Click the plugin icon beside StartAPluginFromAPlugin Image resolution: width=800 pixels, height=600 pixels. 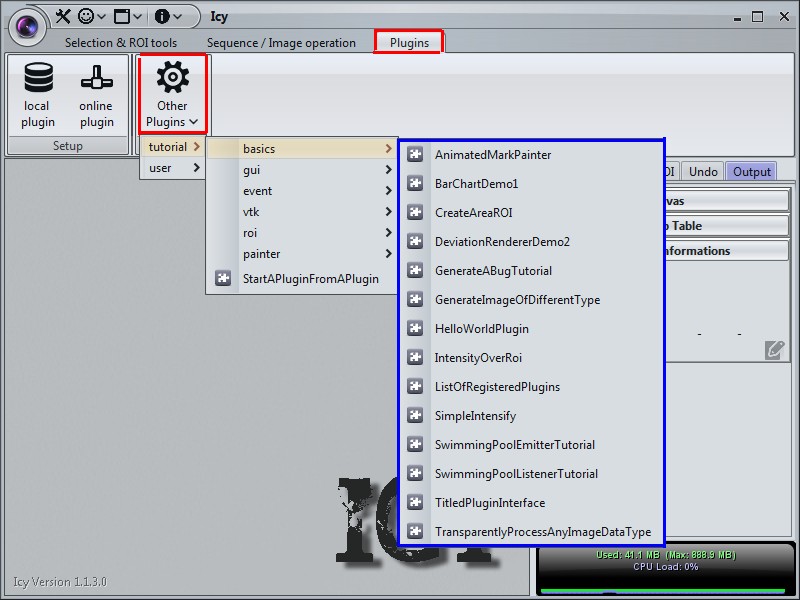(223, 279)
